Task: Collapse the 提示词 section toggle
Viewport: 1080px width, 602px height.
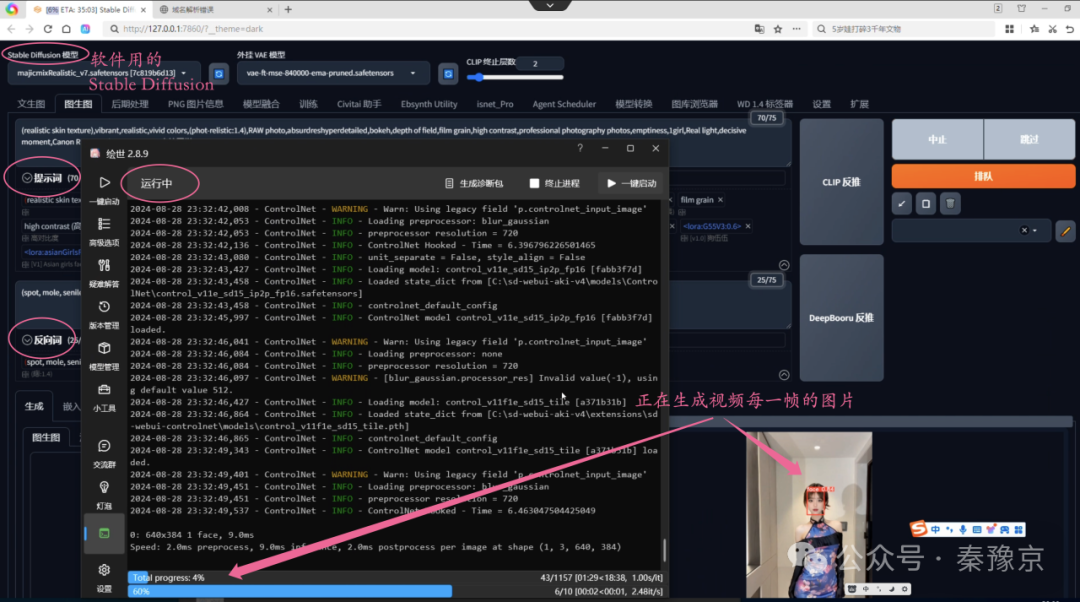Action: (x=27, y=178)
